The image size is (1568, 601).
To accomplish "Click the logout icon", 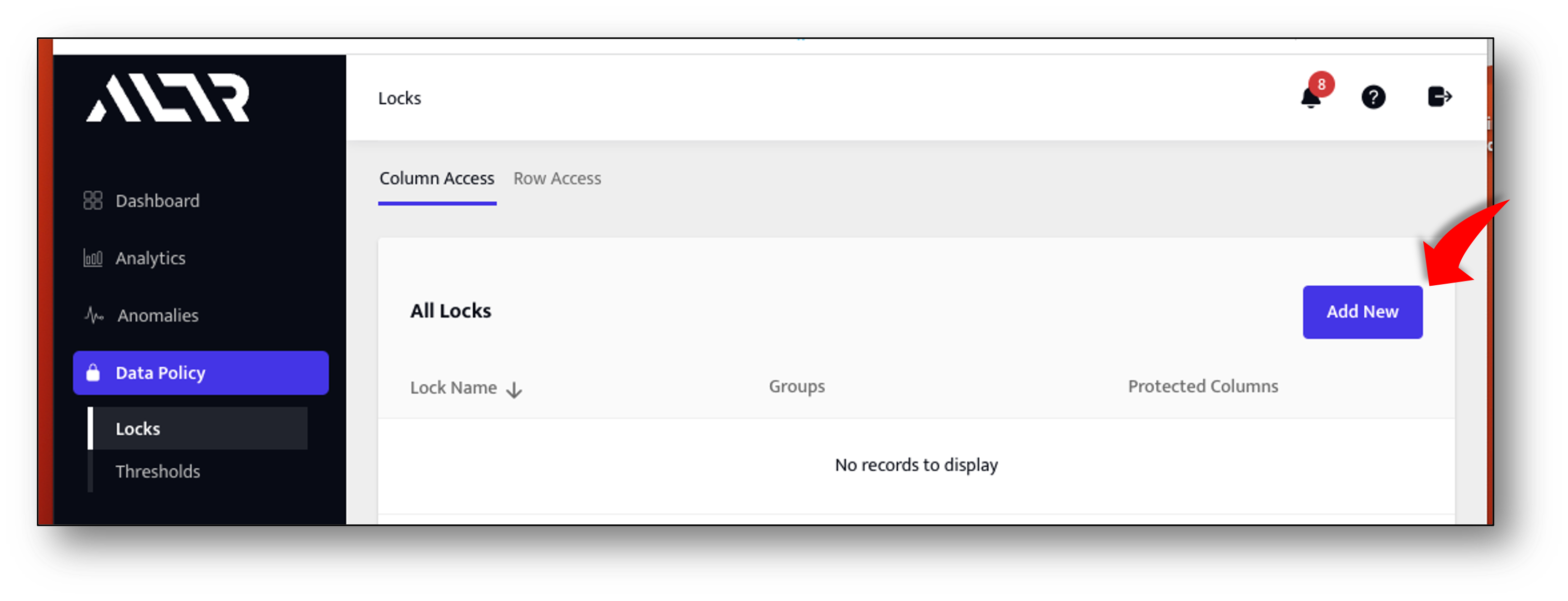I will [1439, 97].
